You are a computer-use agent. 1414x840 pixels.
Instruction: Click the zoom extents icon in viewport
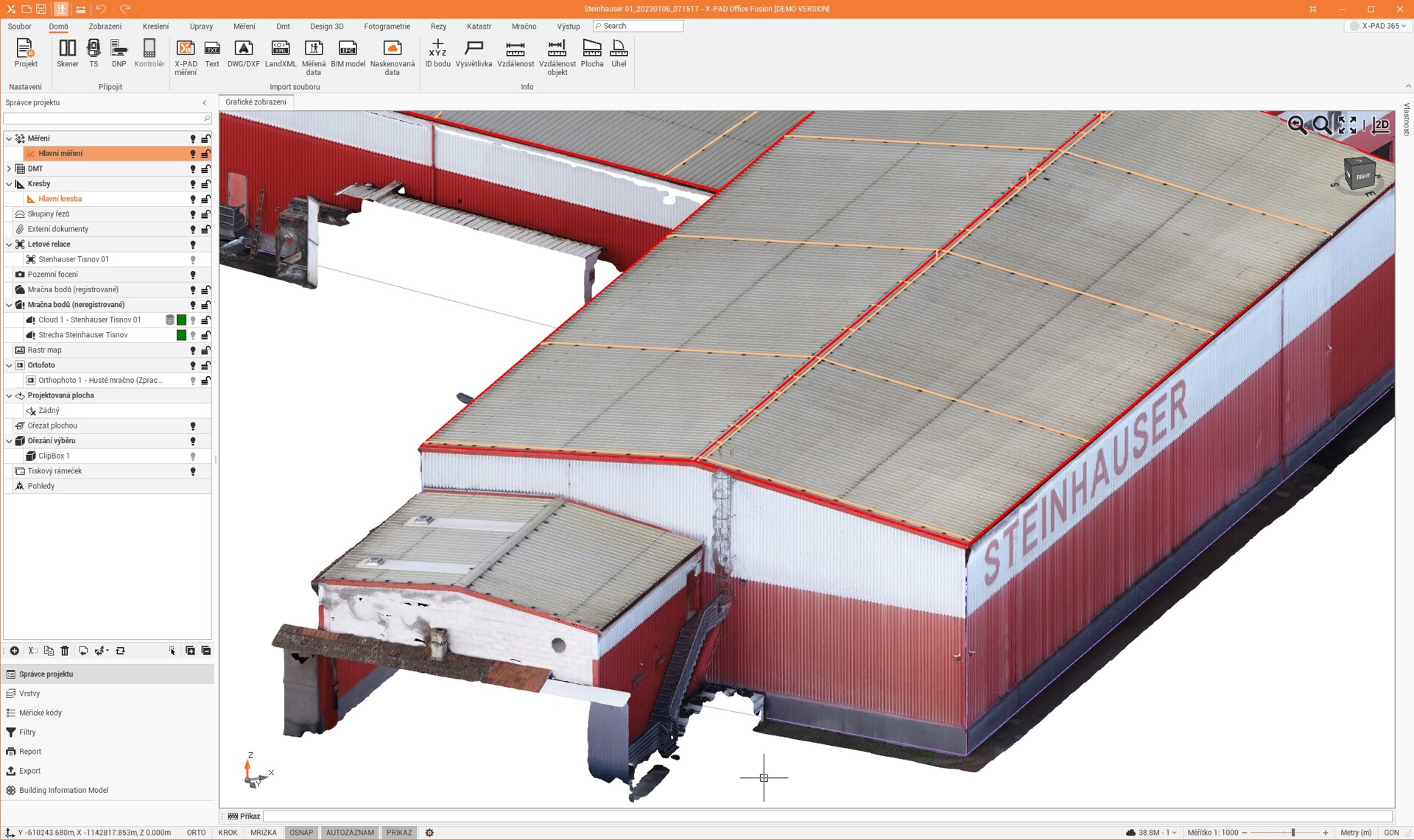(x=1347, y=125)
